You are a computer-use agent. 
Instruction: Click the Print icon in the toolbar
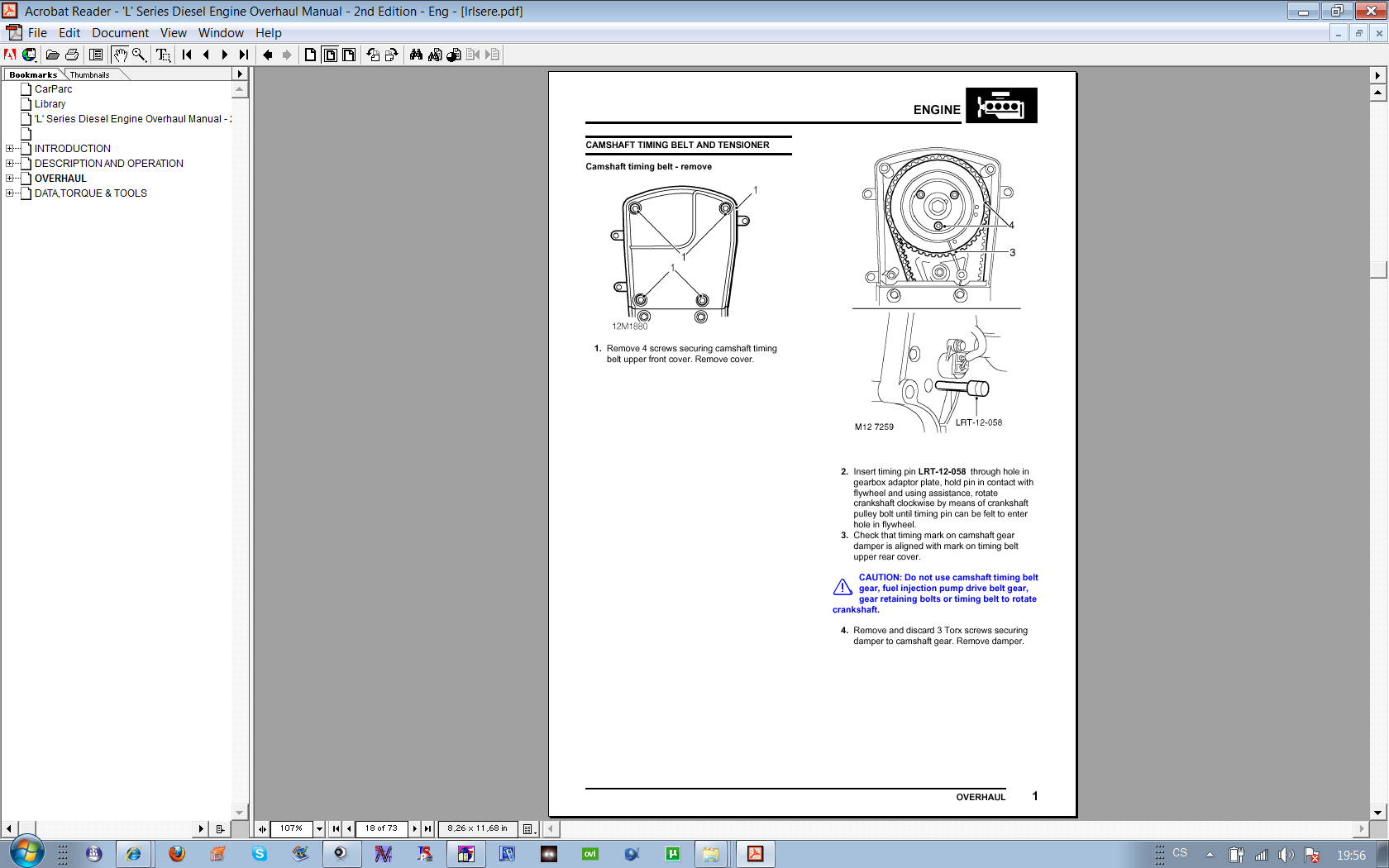(x=72, y=55)
